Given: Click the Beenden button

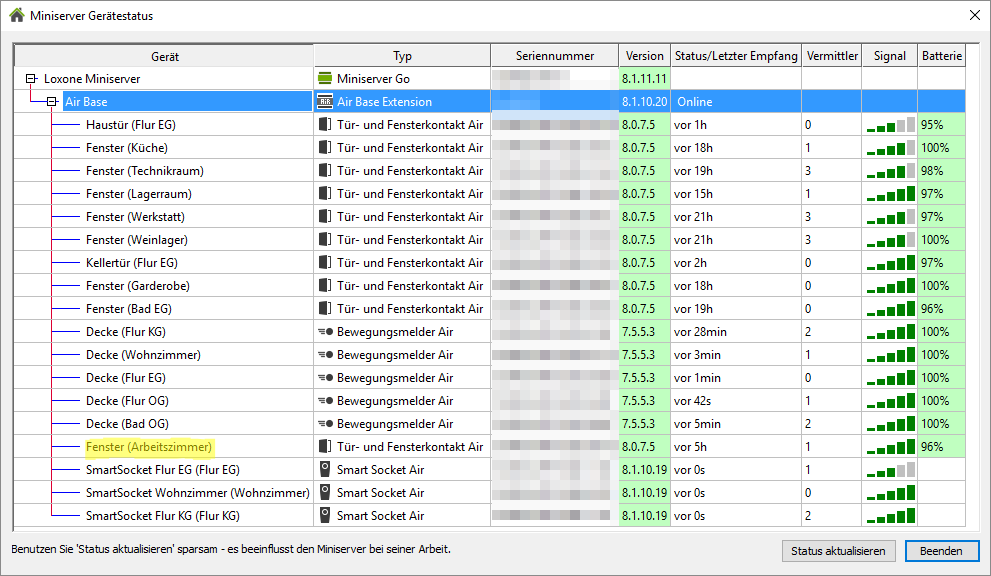Looking at the screenshot, I should 941,551.
